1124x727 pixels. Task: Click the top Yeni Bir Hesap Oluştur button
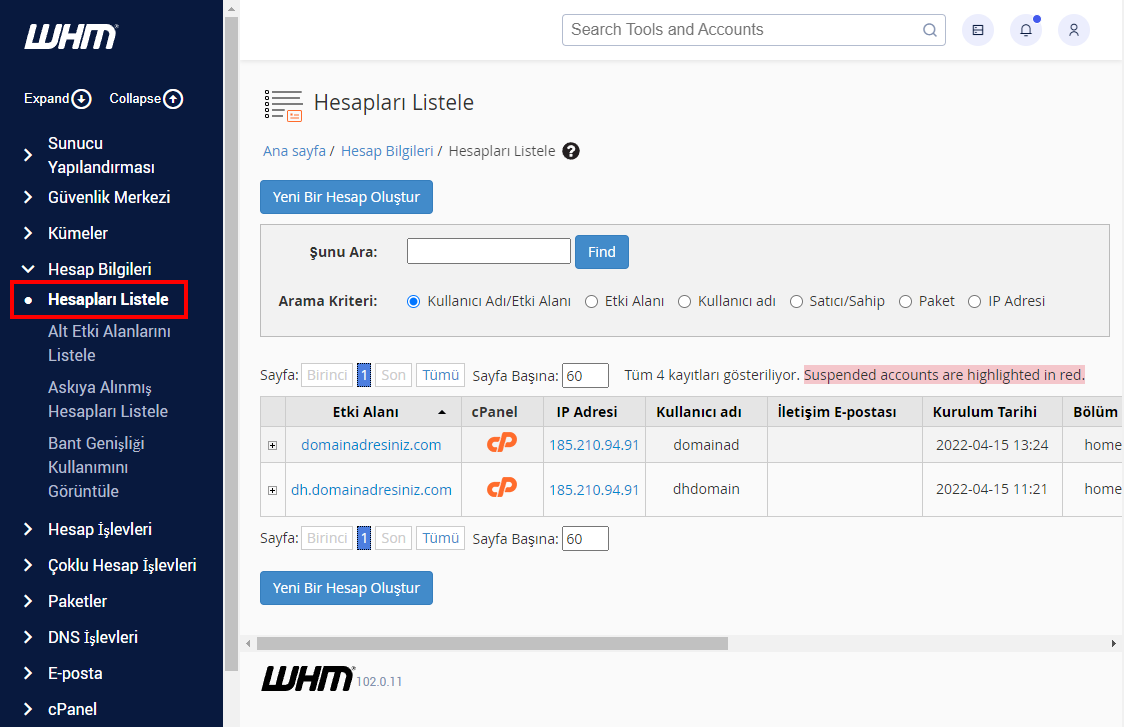[x=346, y=197]
